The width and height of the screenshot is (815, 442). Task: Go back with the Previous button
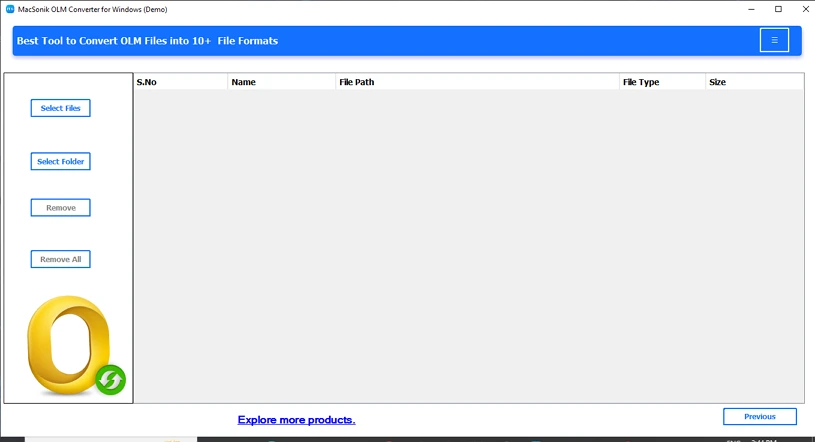point(759,416)
